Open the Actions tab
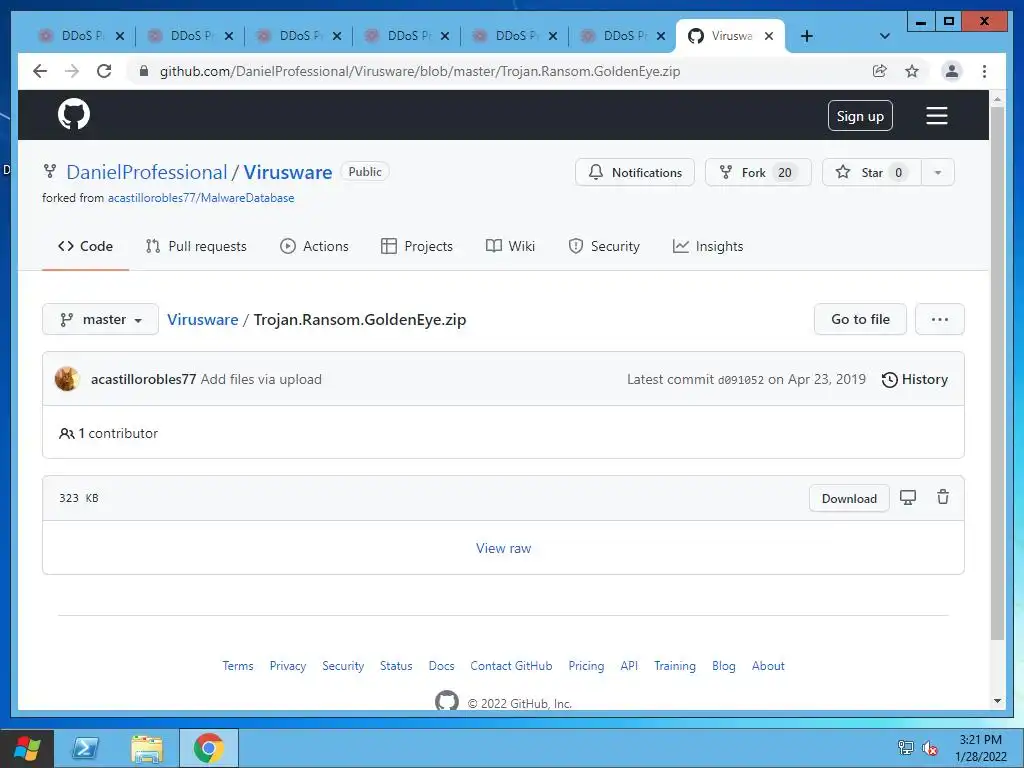The image size is (1024, 768). click(x=314, y=246)
